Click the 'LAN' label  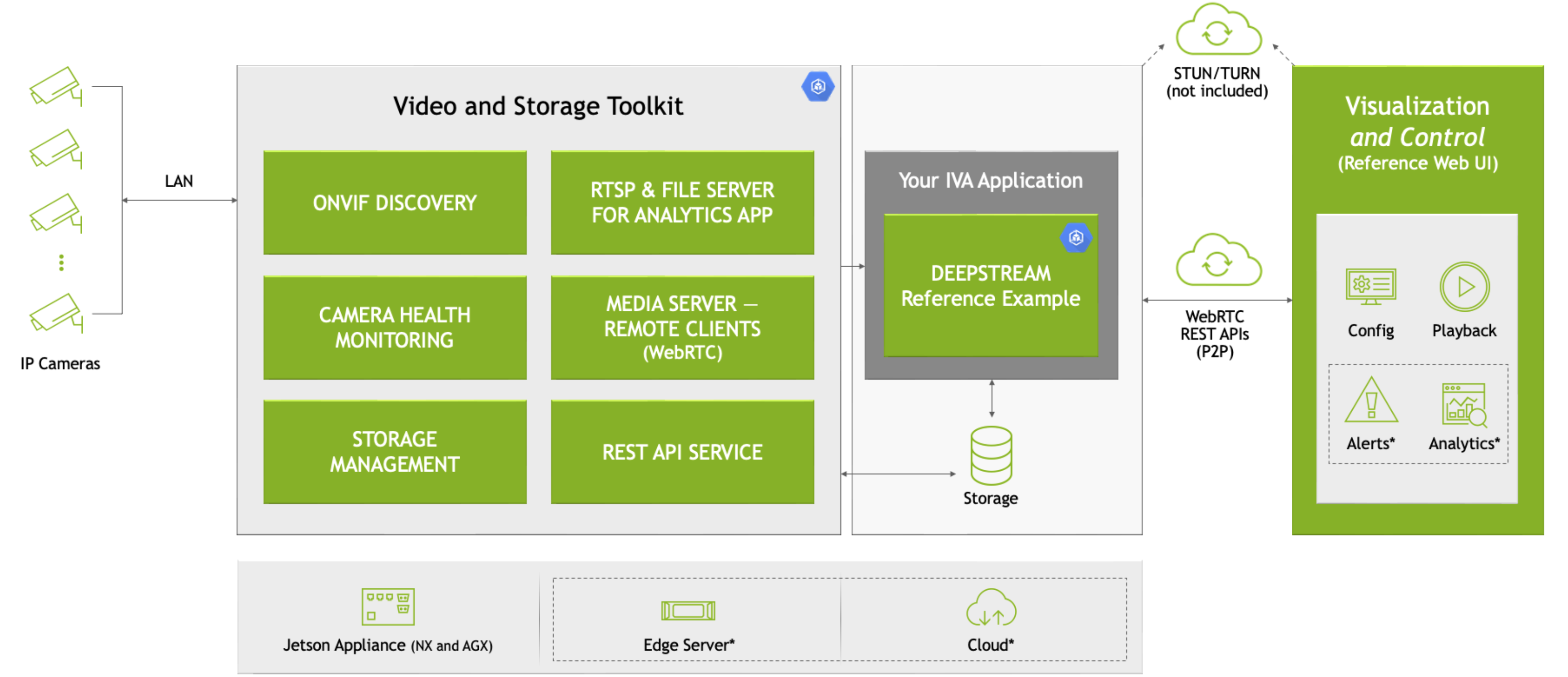(x=179, y=181)
